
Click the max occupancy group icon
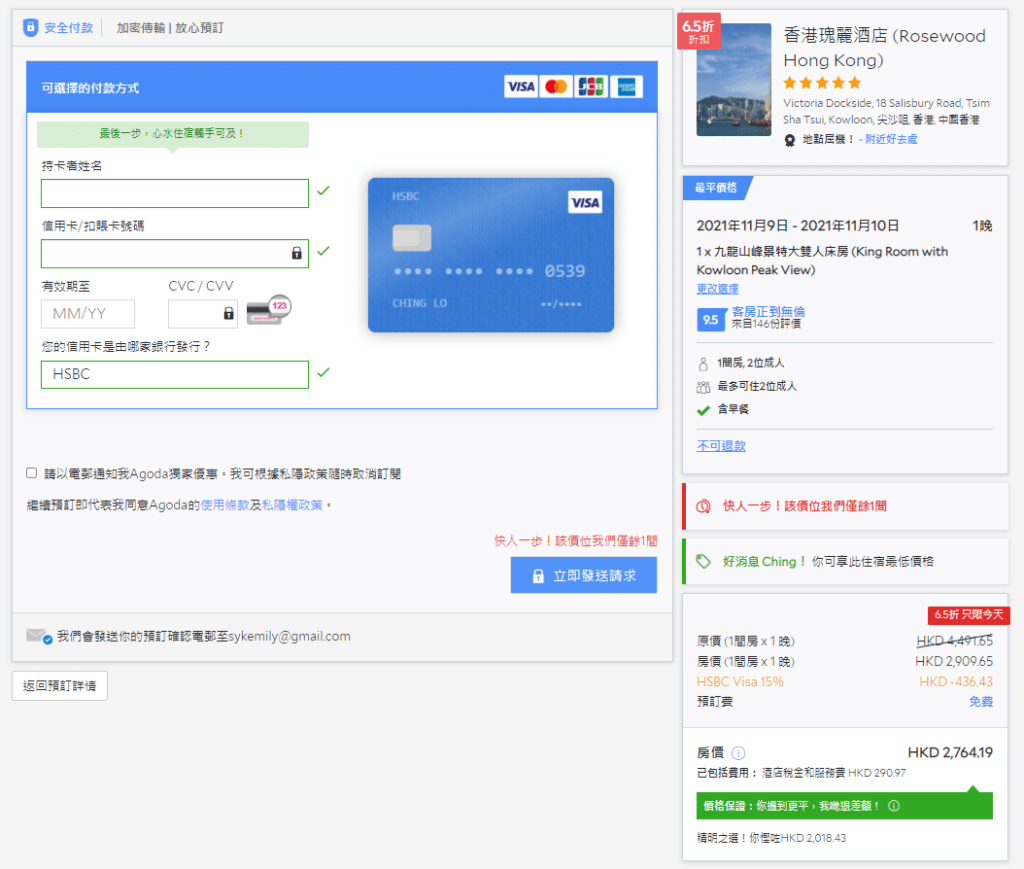(x=703, y=387)
